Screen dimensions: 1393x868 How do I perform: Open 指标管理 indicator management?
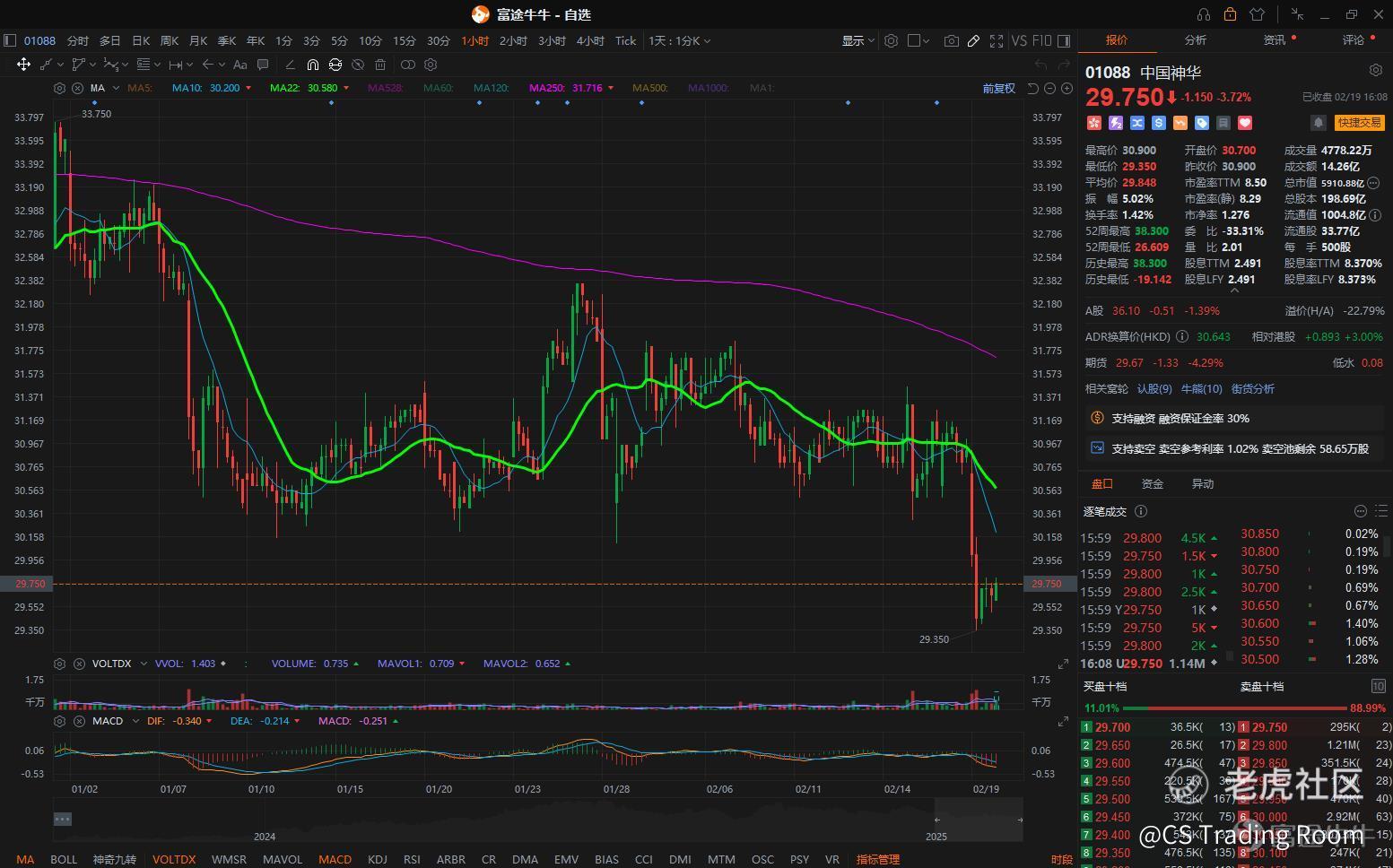coord(878,859)
